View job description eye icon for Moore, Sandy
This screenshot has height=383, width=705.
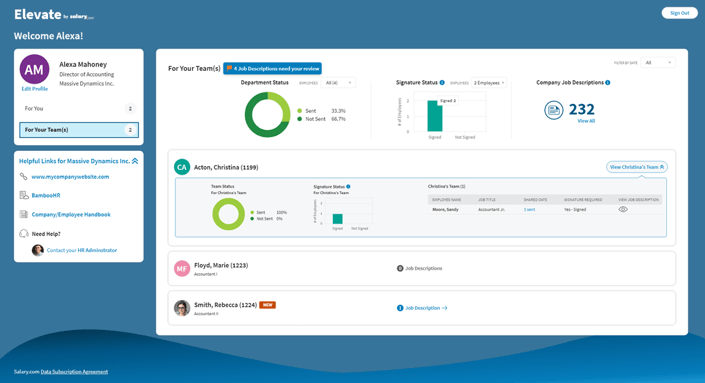point(623,209)
